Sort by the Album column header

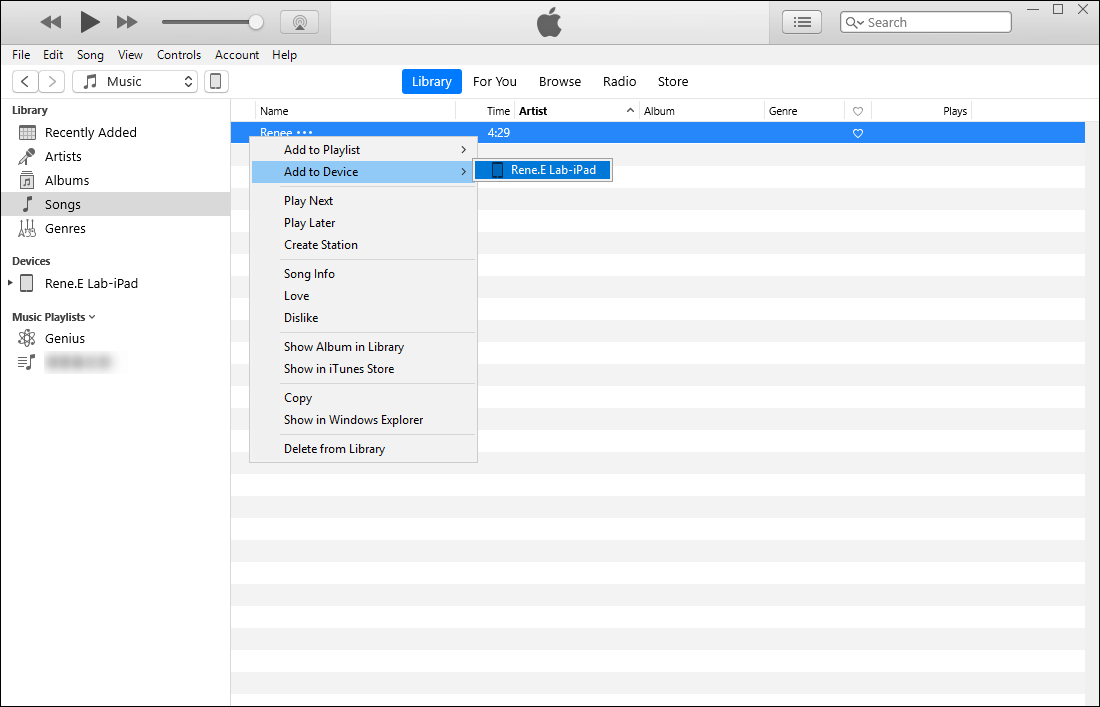[702, 111]
